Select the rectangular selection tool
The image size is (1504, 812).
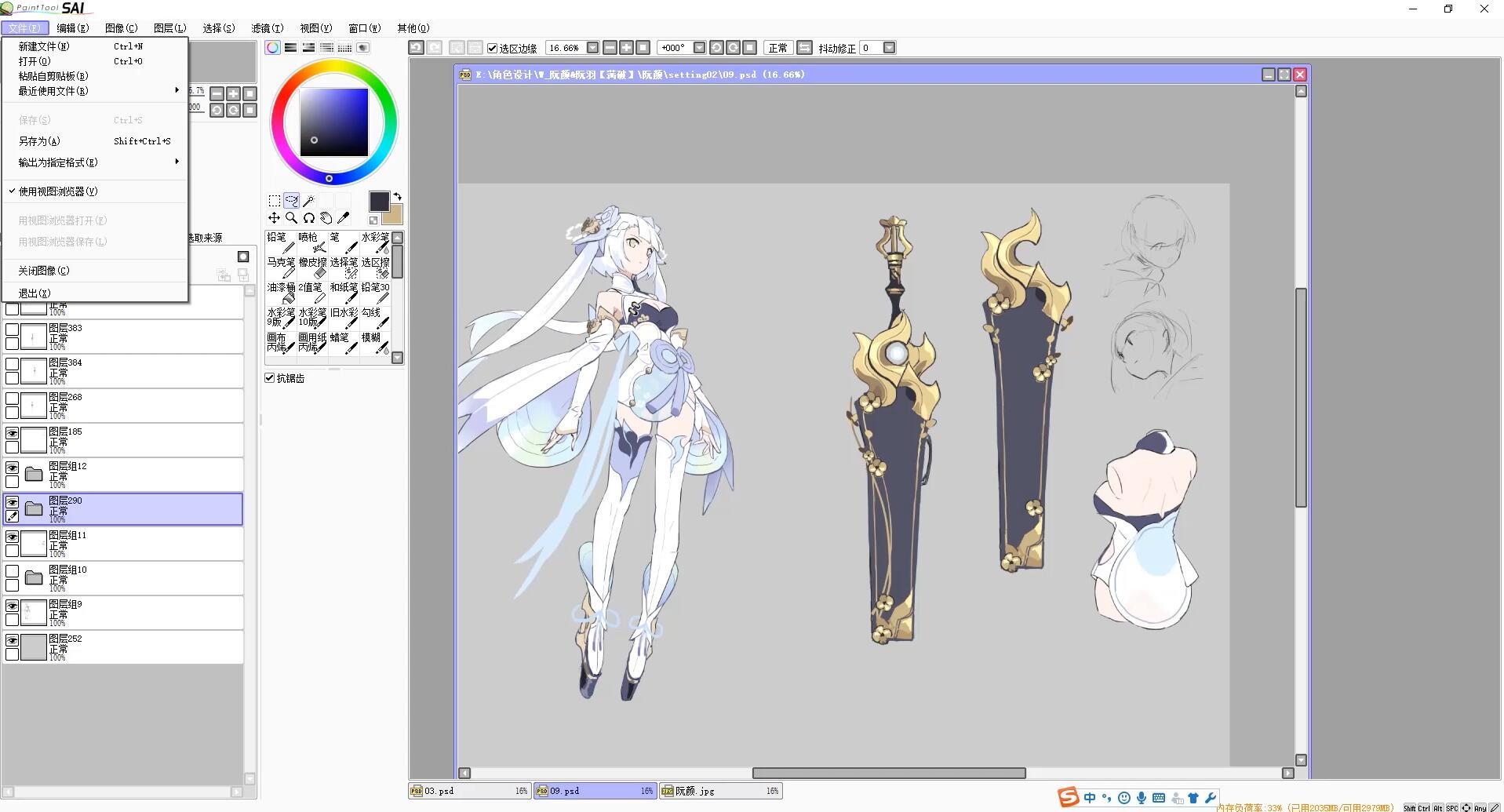(275, 201)
